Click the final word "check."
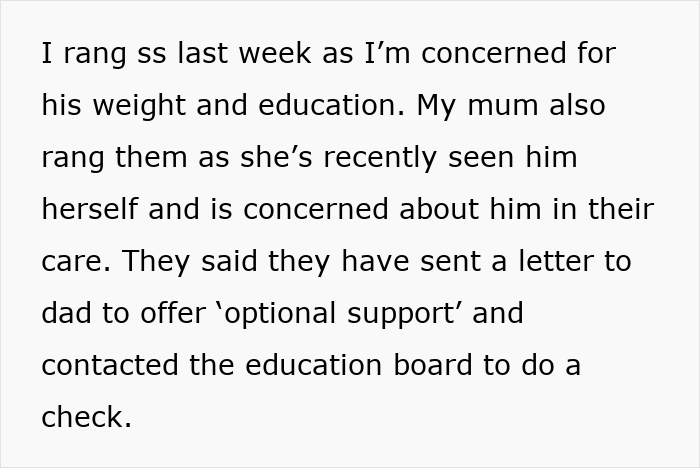The image size is (700, 468). point(86,418)
